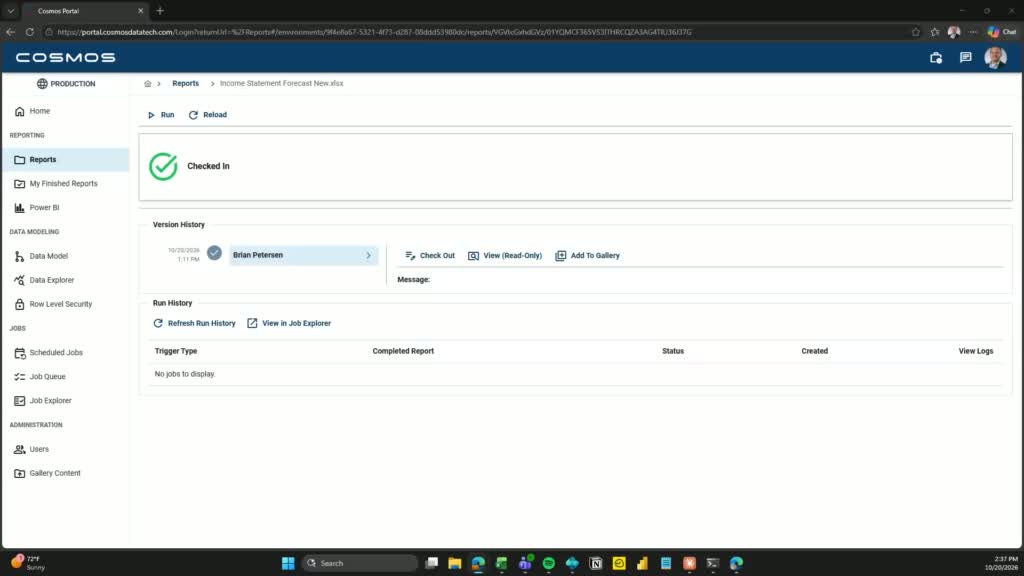This screenshot has width=1024, height=576.
Task: Open Microsoft Teams from taskbar
Action: pos(525,563)
